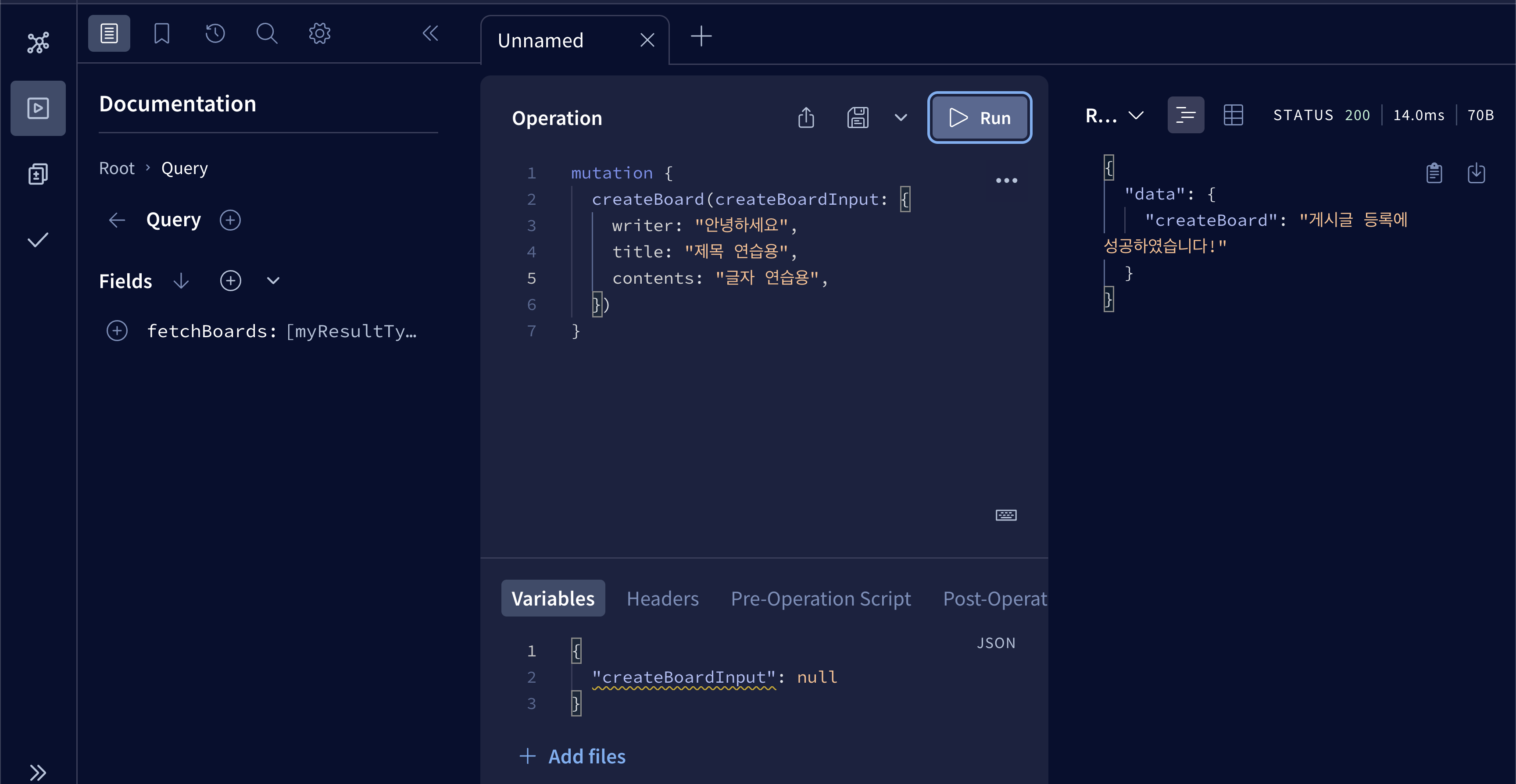Open the bookmarks icon in documentation panel
This screenshot has height=784, width=1516.
[161, 33]
